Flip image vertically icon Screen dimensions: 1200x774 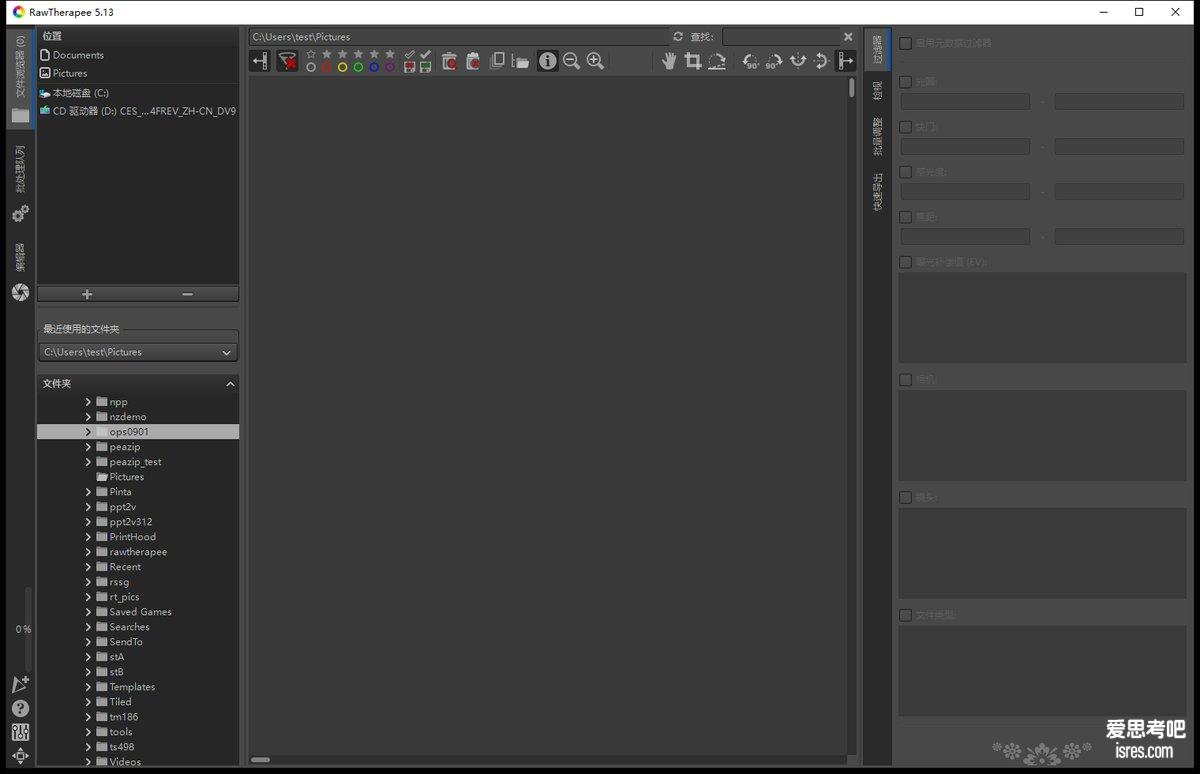[821, 61]
